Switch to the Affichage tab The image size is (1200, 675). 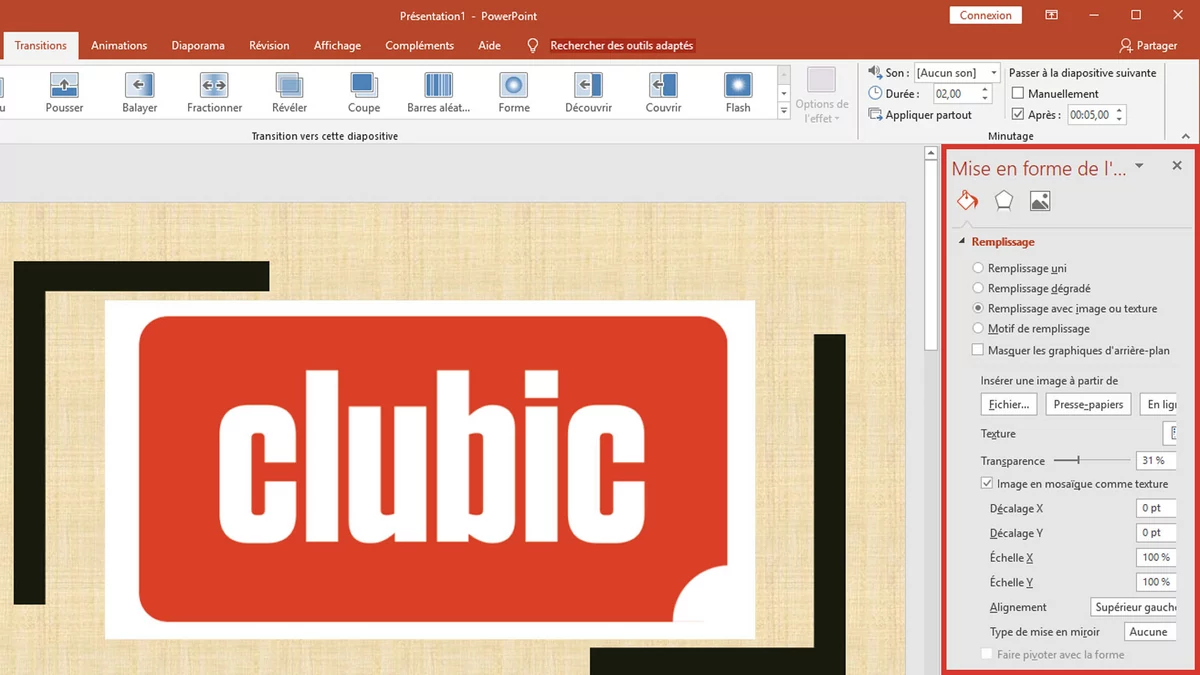(x=337, y=45)
